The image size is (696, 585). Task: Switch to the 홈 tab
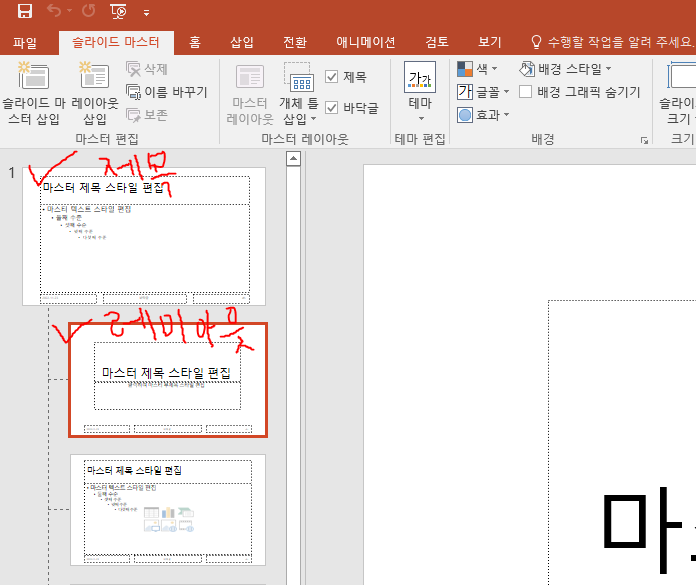click(x=195, y=43)
